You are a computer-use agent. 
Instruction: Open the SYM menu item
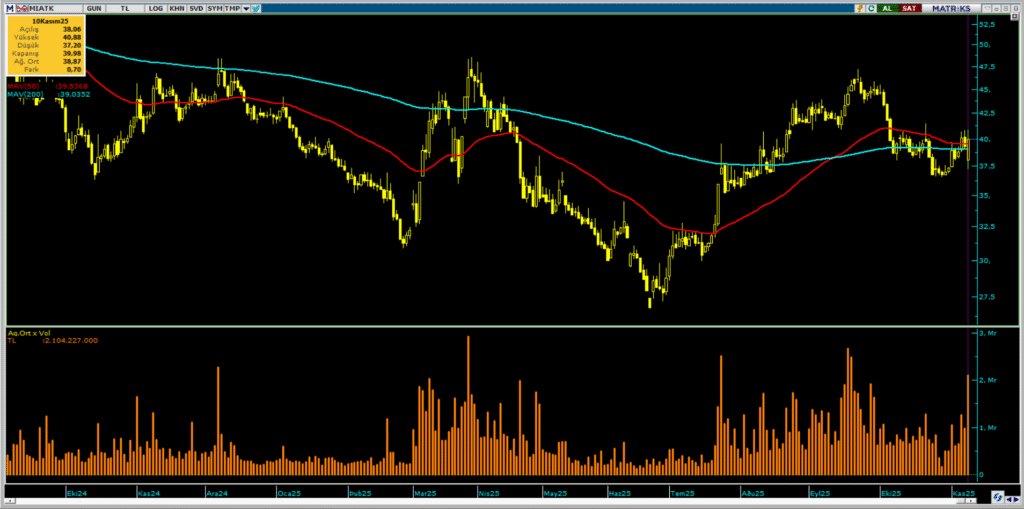tap(214, 8)
